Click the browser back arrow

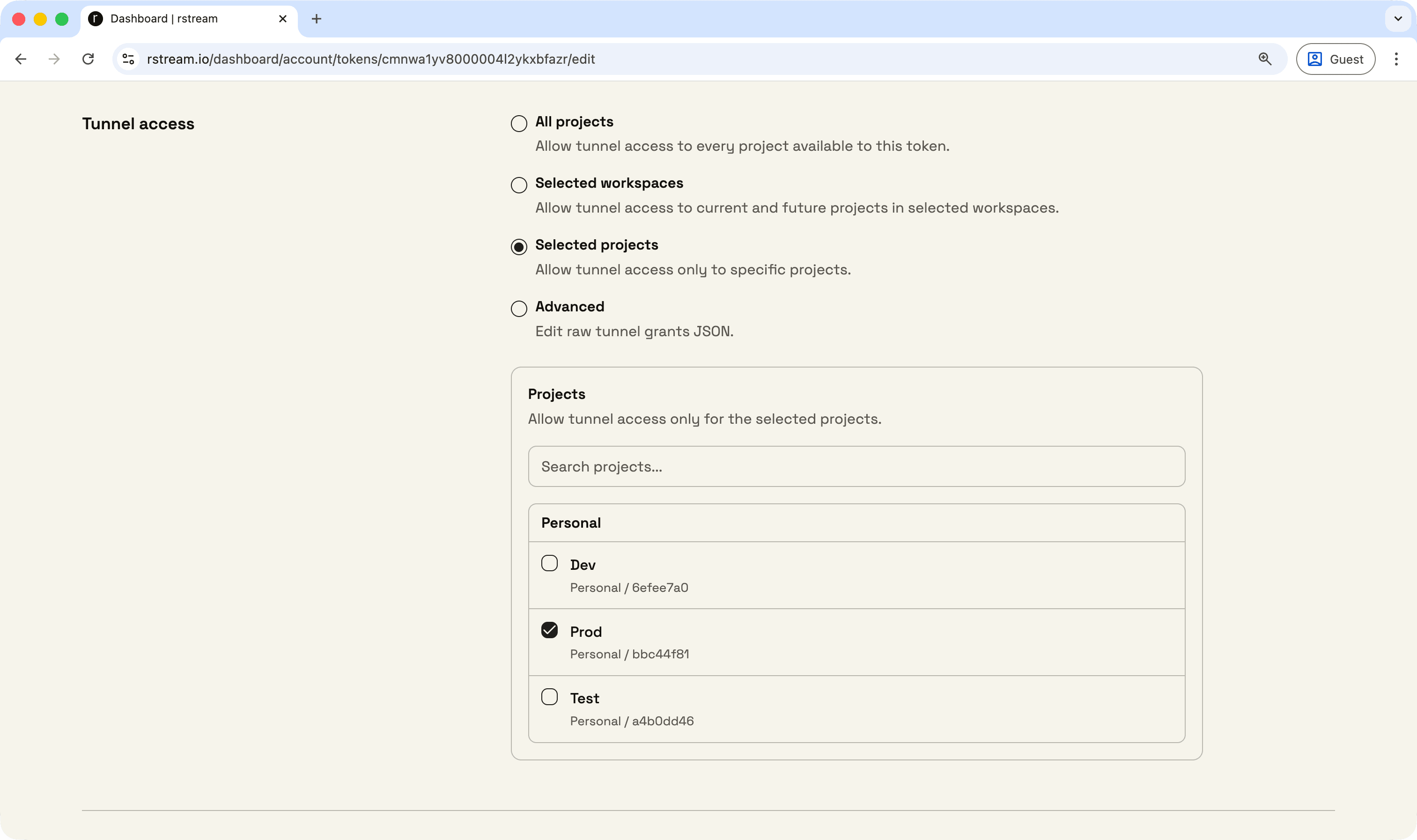click(x=21, y=59)
